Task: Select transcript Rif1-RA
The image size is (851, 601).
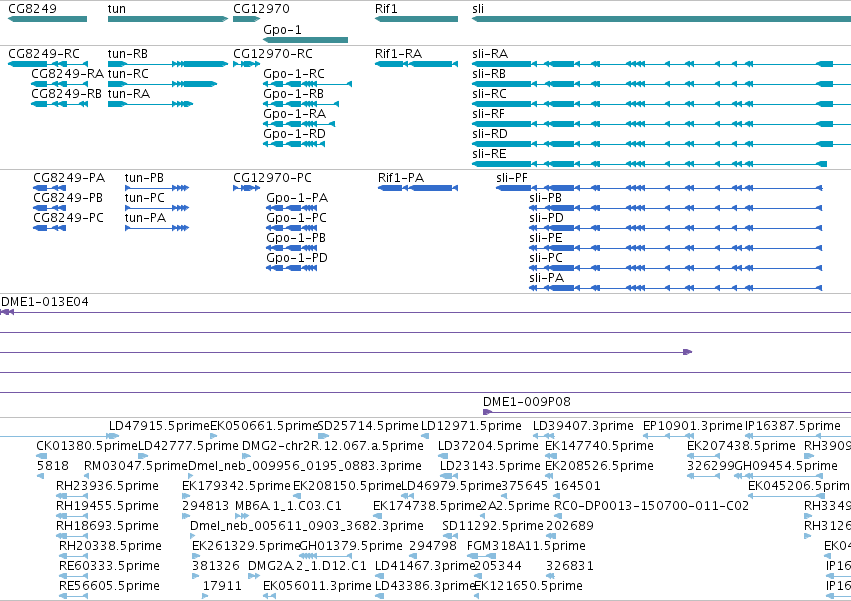Action: (x=416, y=64)
